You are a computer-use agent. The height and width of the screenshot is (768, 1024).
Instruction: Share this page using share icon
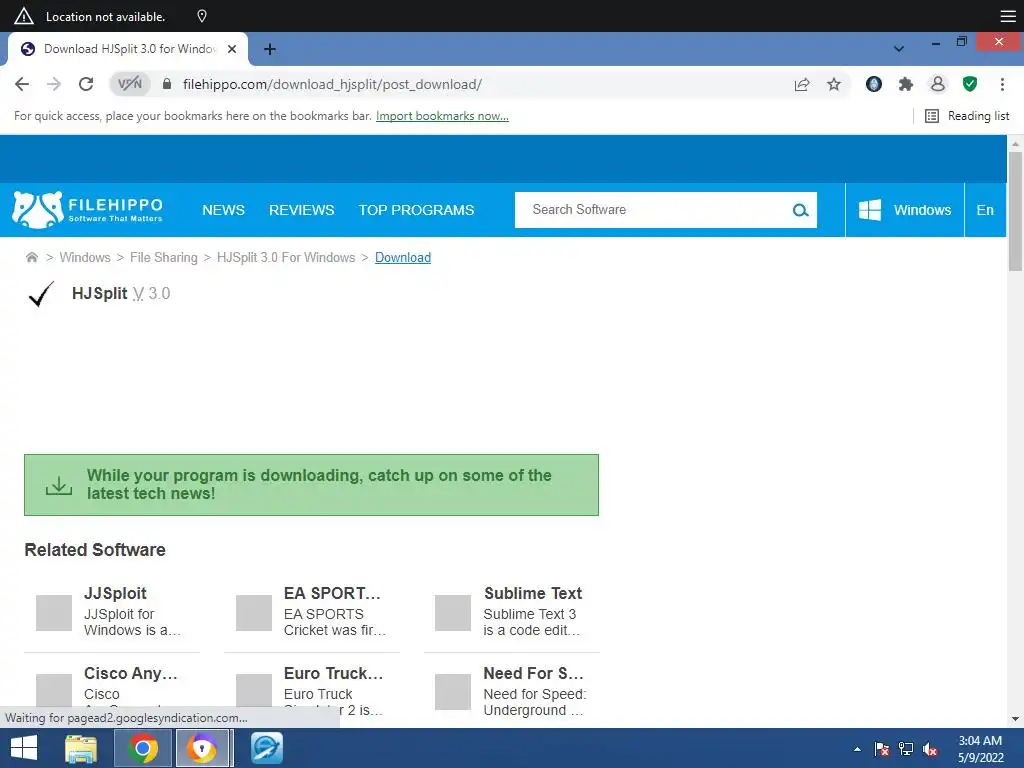[802, 84]
